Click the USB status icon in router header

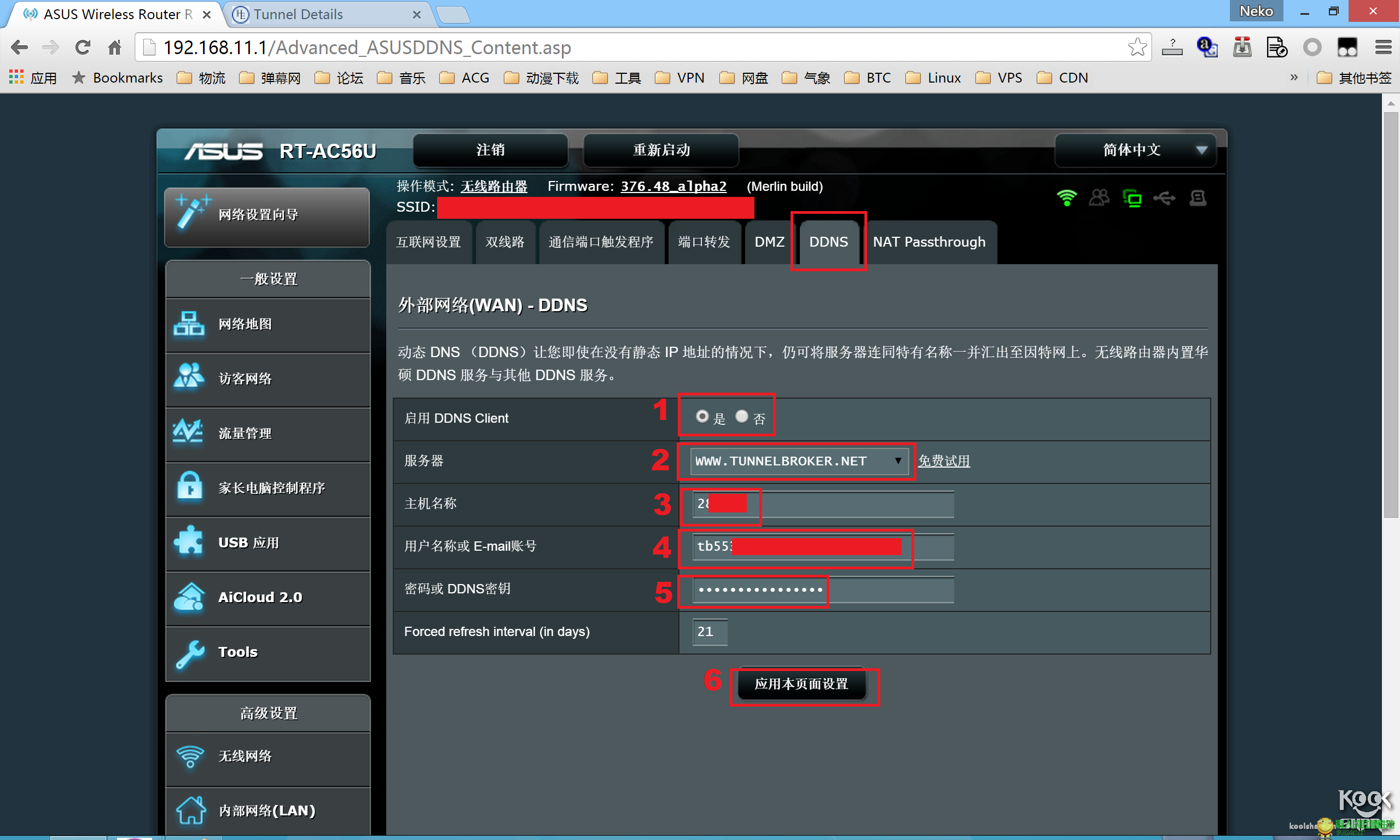pos(1164,197)
